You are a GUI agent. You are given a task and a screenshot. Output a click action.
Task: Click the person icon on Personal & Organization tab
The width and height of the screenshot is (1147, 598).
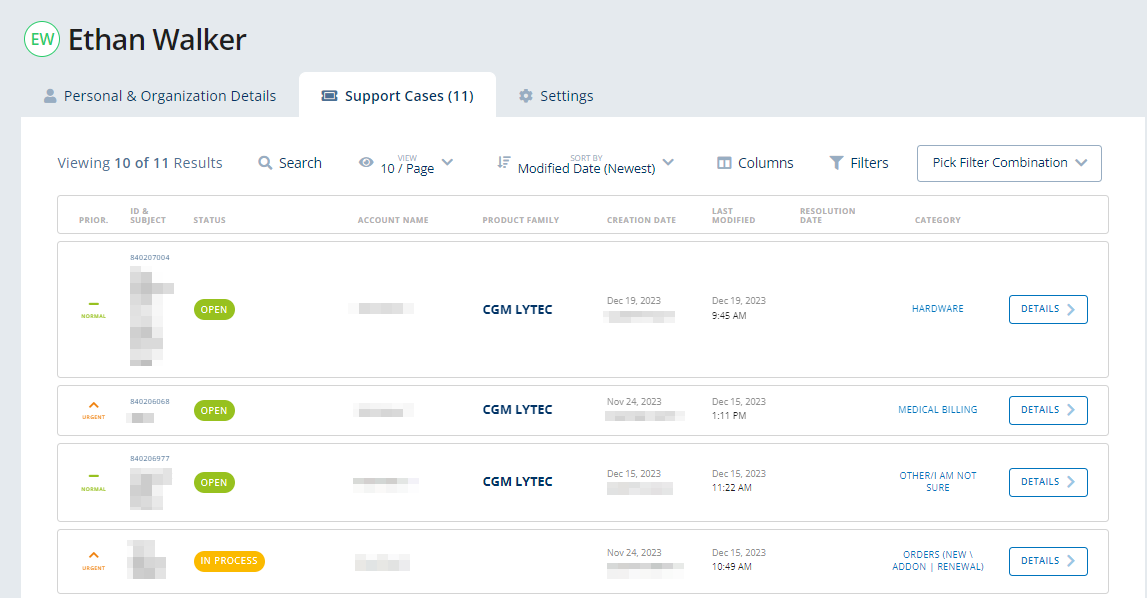[49, 95]
